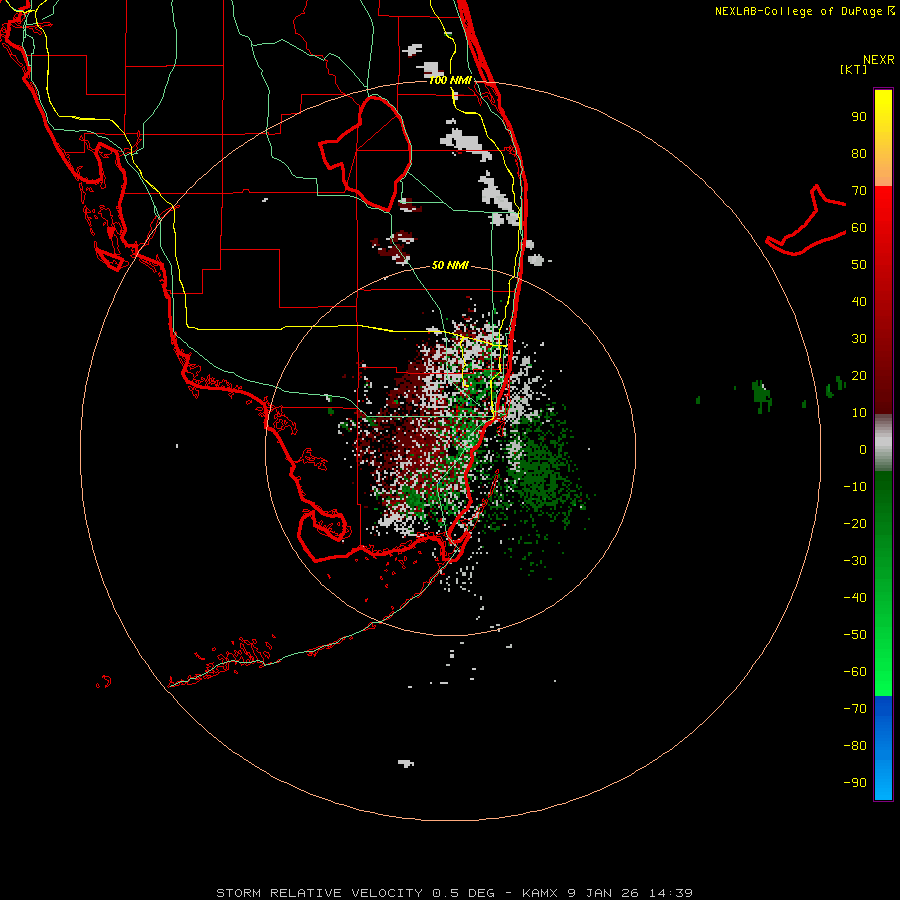Viewport: 900px width, 900px height.
Task: Click the -10 value on the velocity scale
Action: coord(855,487)
